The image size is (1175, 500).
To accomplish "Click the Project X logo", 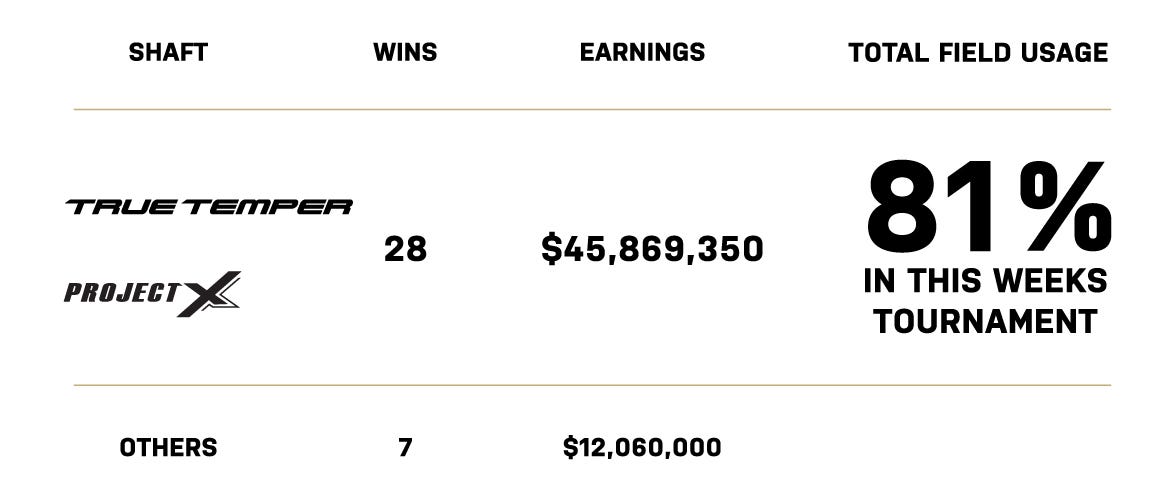I will coord(152,293).
